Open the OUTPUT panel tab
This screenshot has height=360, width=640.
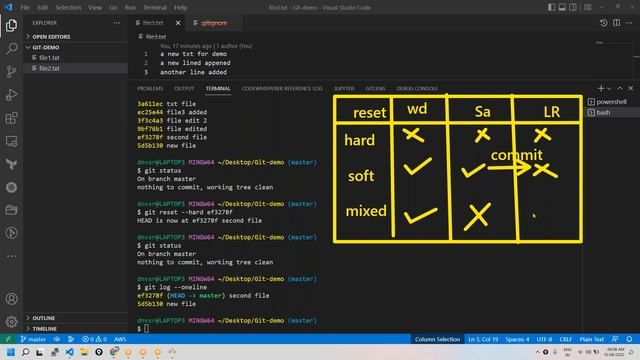tap(184, 89)
